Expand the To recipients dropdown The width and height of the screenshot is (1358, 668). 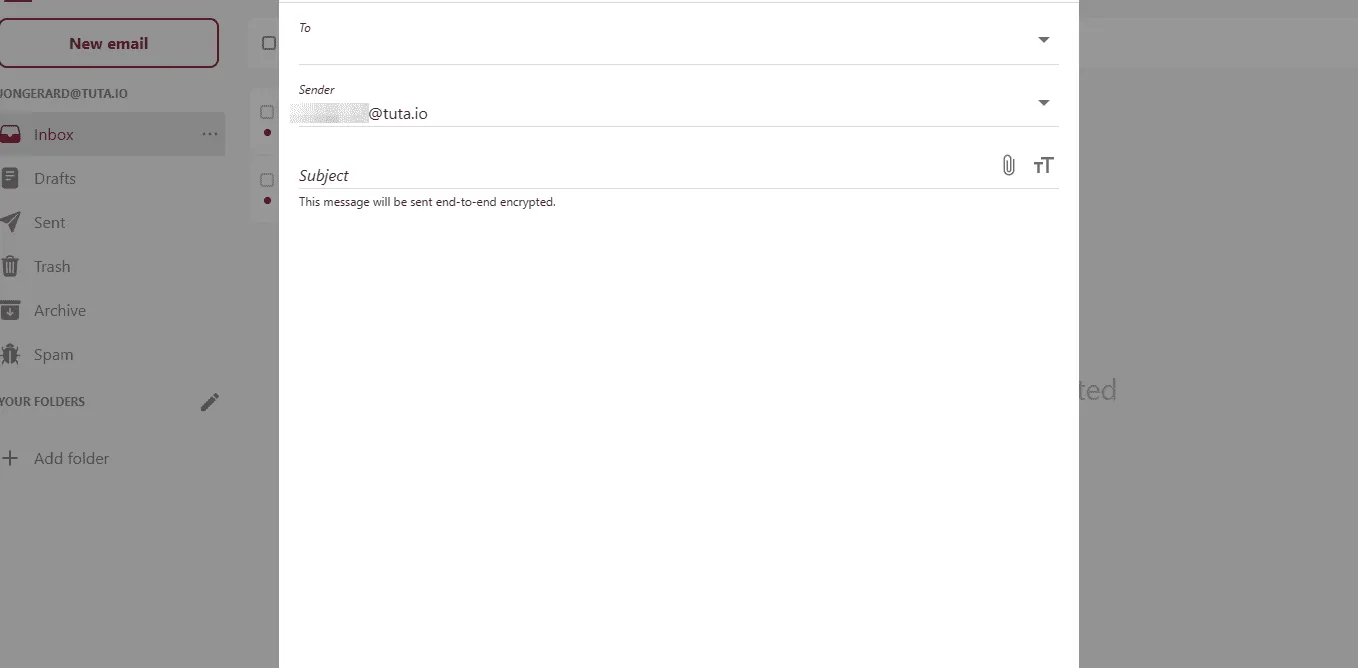(x=1043, y=39)
